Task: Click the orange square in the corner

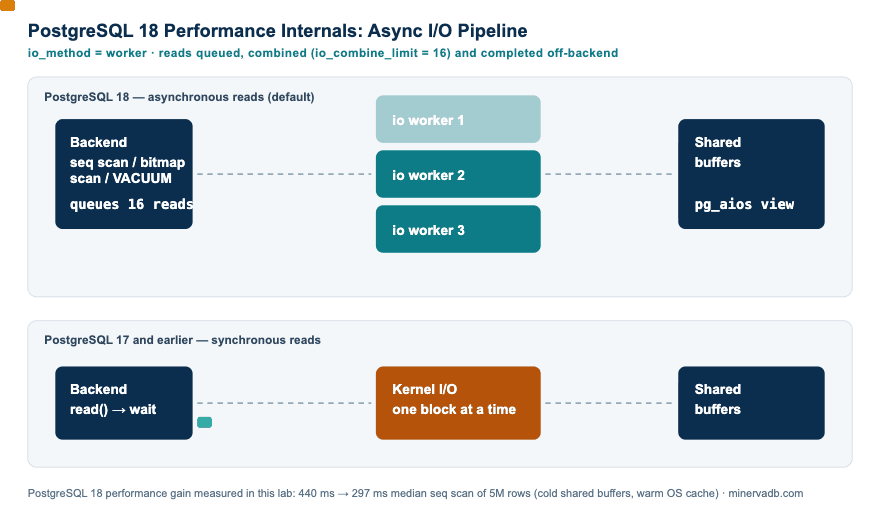Action: pos(7,5)
